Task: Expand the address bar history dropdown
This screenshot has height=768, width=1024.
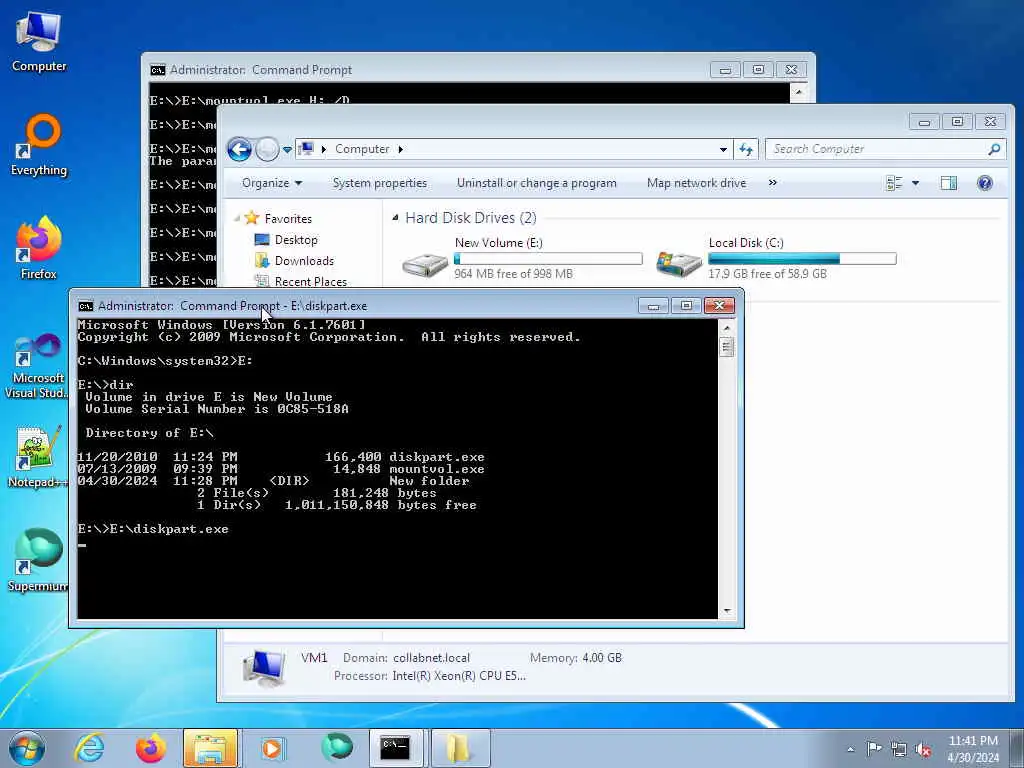Action: pos(723,149)
